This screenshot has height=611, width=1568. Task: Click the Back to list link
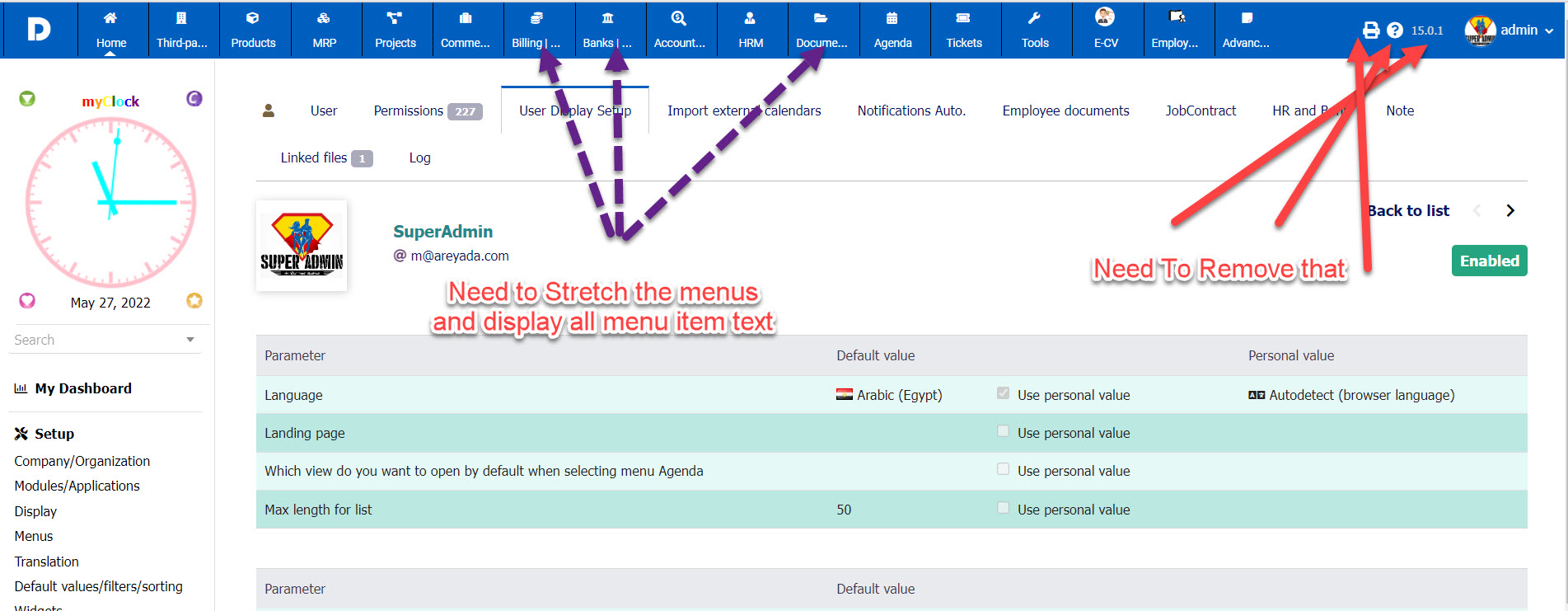tap(1408, 211)
